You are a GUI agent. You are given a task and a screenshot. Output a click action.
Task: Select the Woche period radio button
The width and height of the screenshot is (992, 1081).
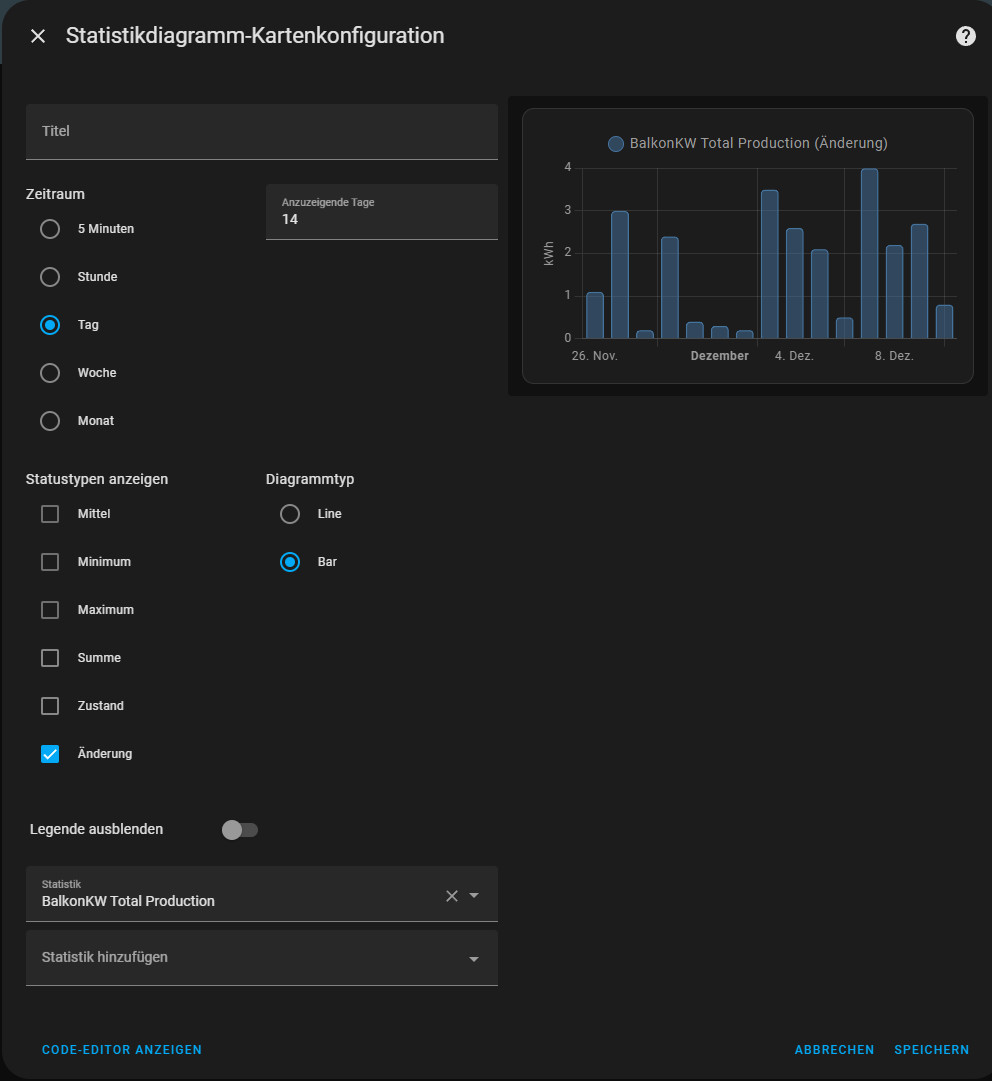(50, 373)
